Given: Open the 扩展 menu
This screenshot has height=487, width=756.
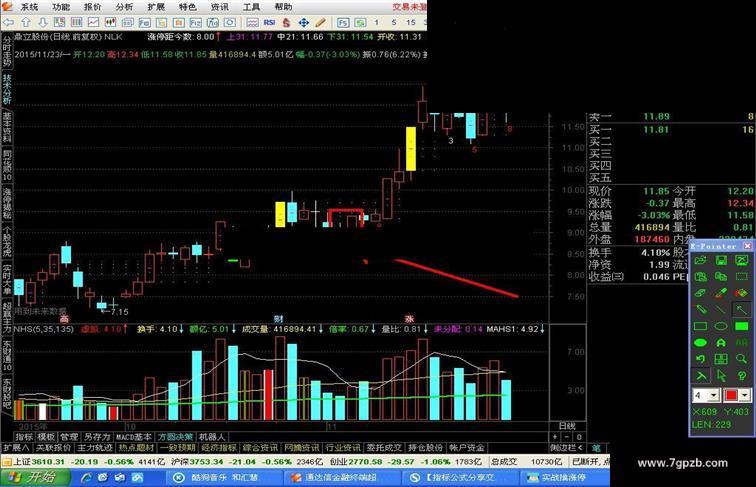Looking at the screenshot, I should [x=156, y=7].
